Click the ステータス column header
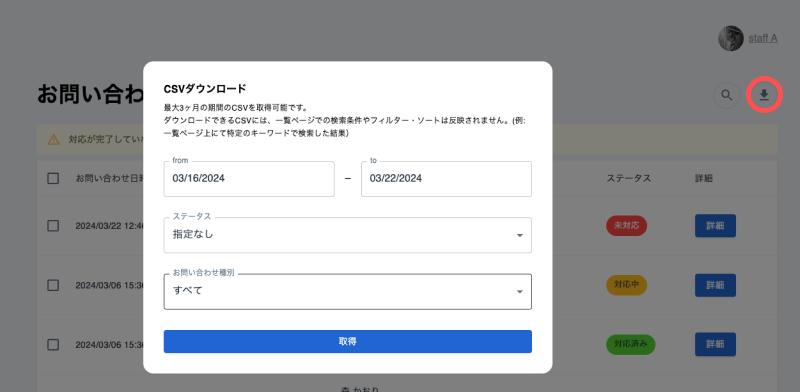This screenshot has height=392, width=800. (x=629, y=179)
